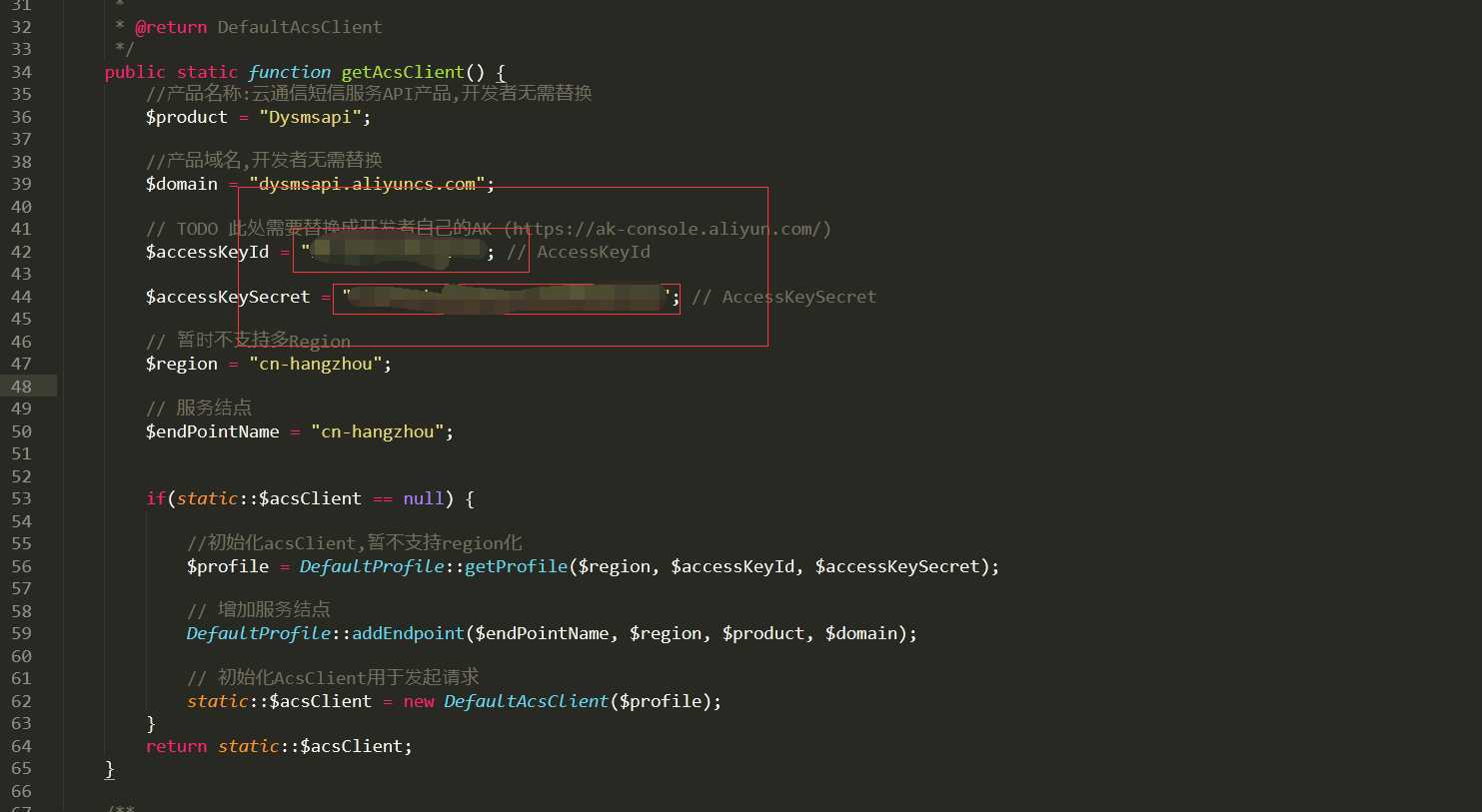
Task: Click the "dysmsapi.aliyuncs.com" string
Action: click(367, 184)
